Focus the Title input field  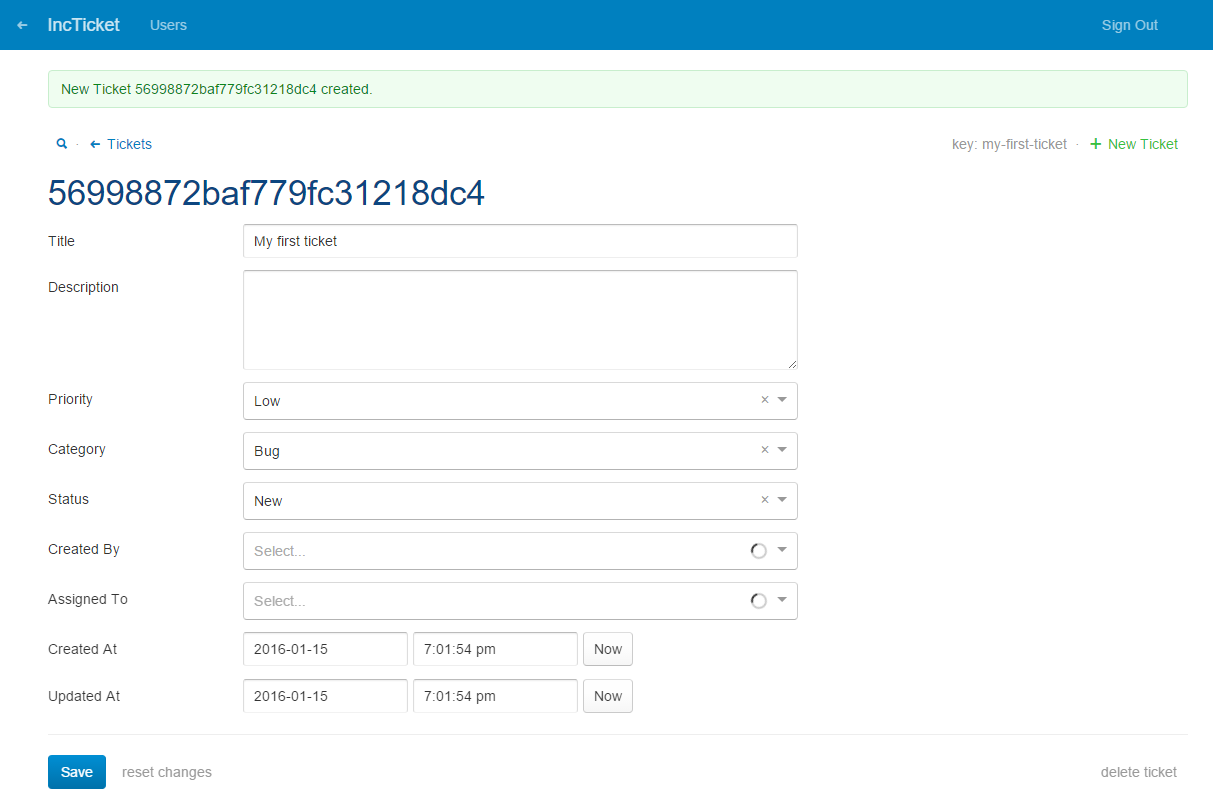point(520,241)
